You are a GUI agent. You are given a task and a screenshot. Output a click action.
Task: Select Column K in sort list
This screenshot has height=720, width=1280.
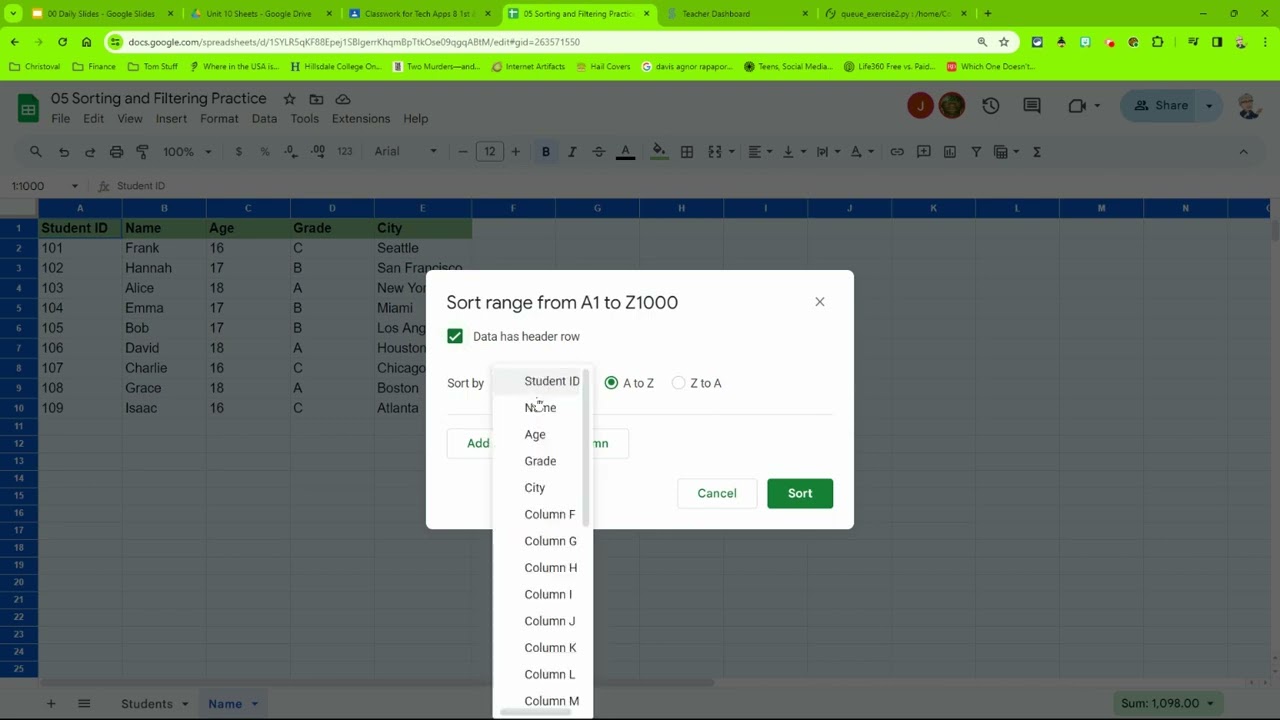click(x=550, y=648)
